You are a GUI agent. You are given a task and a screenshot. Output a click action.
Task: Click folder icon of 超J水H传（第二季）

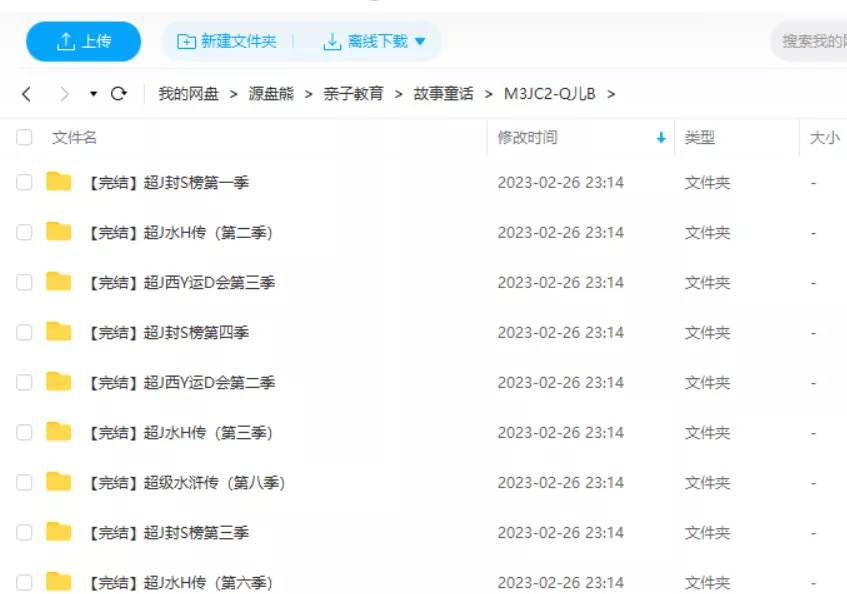tap(59, 232)
